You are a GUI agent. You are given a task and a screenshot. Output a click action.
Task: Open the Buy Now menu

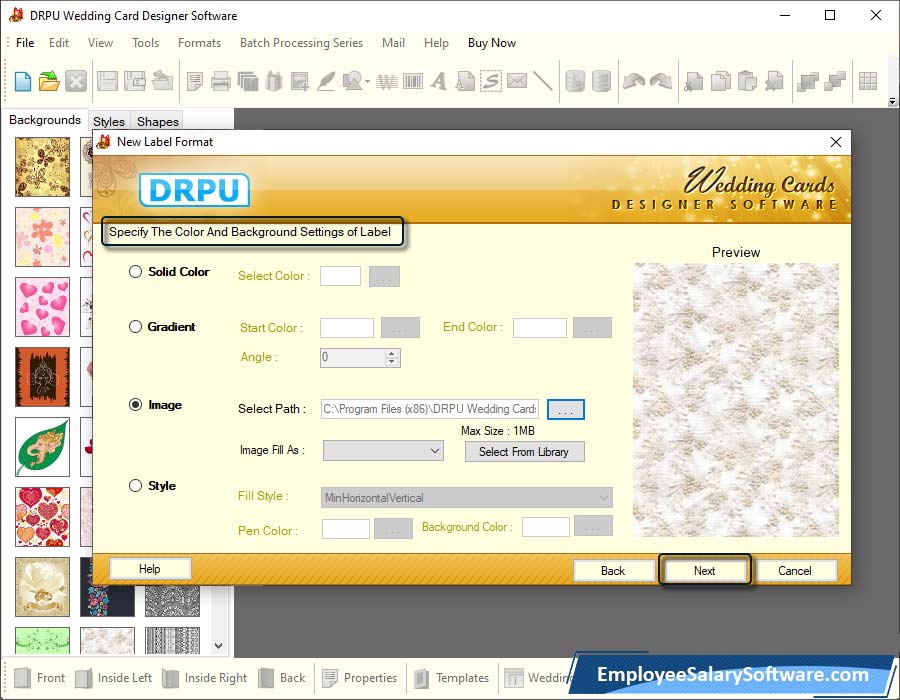click(492, 42)
